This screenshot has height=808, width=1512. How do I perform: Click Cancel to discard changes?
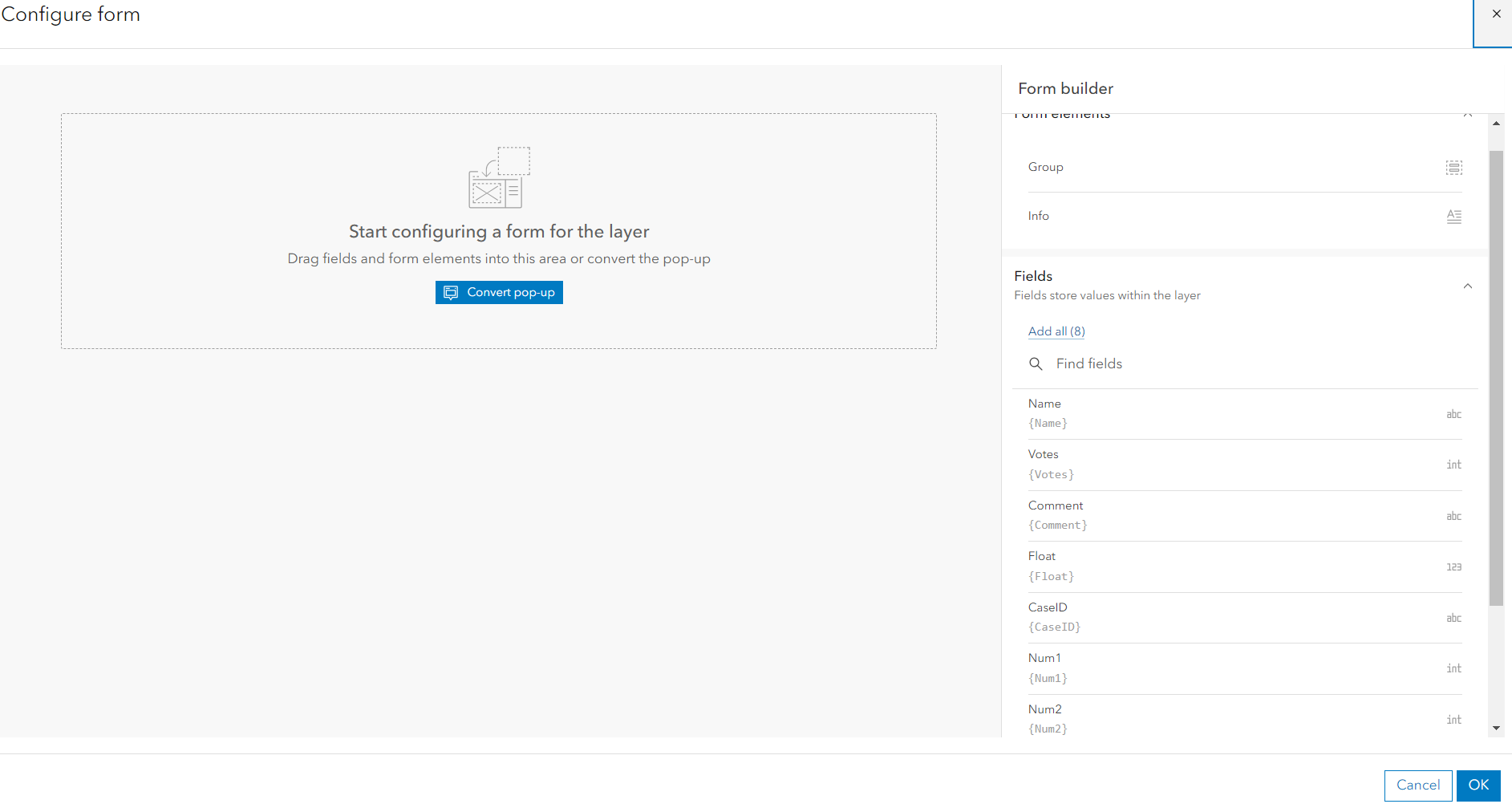click(x=1417, y=786)
